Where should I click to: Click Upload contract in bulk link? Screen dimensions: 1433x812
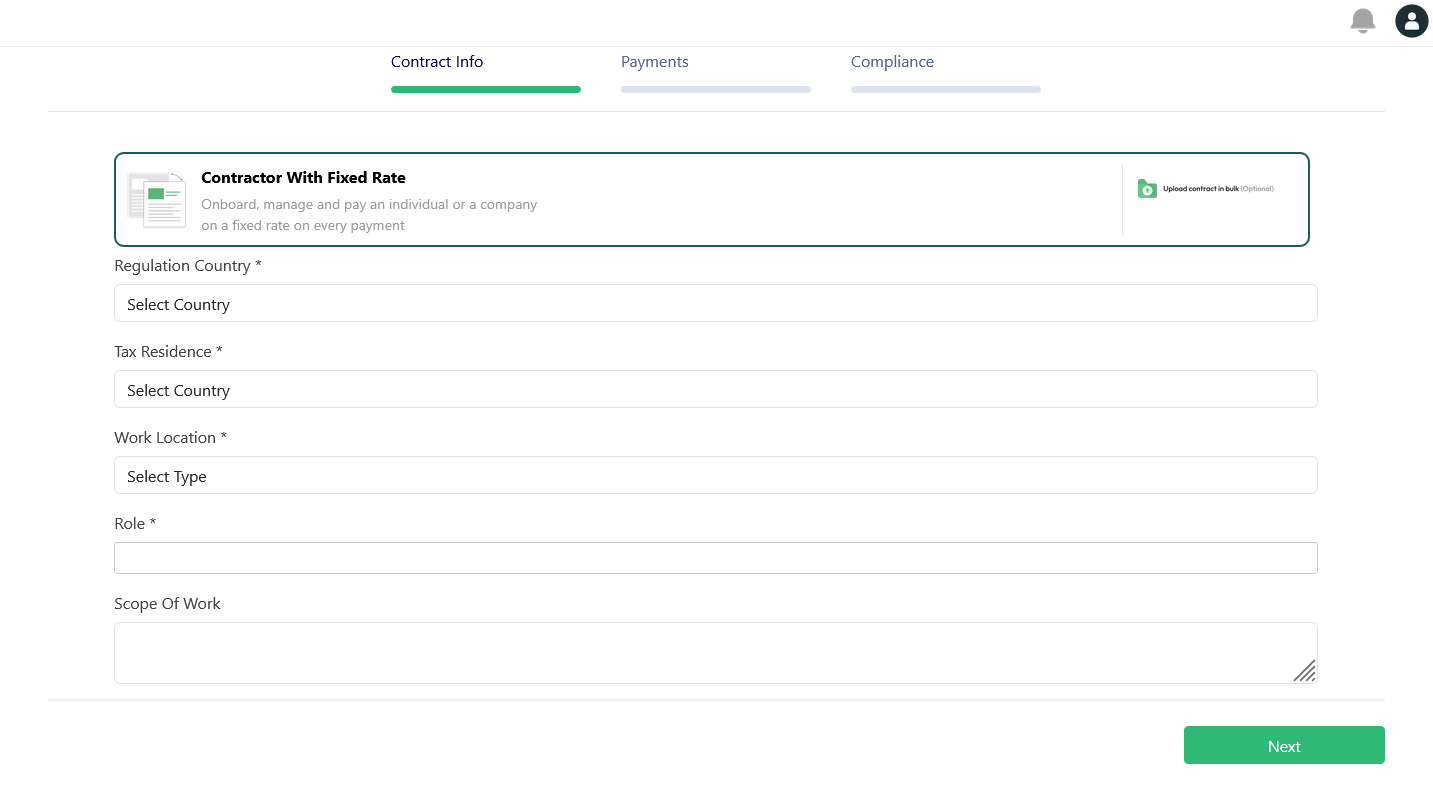click(x=1206, y=189)
